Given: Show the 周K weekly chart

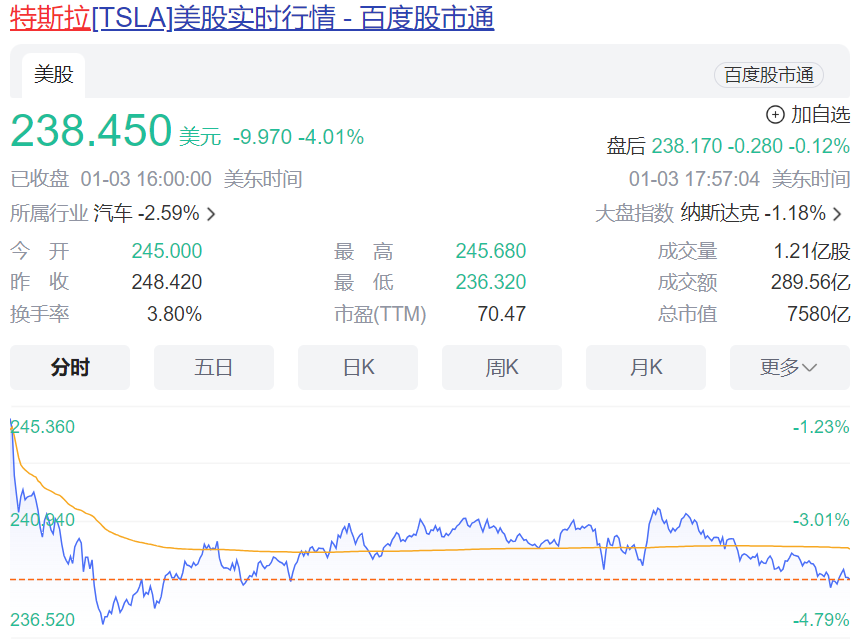Looking at the screenshot, I should coord(502,367).
